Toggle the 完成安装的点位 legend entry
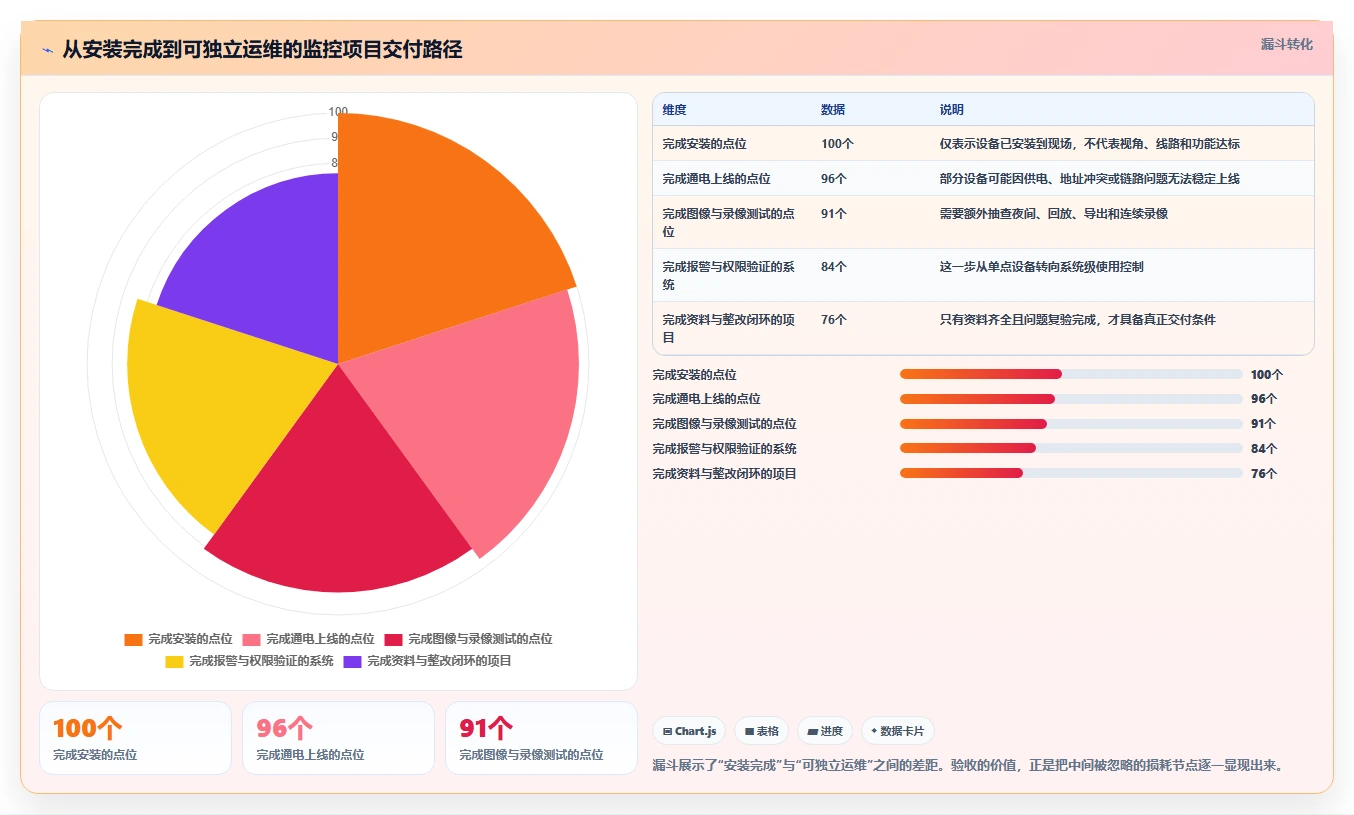1354x815 pixels. click(178, 639)
